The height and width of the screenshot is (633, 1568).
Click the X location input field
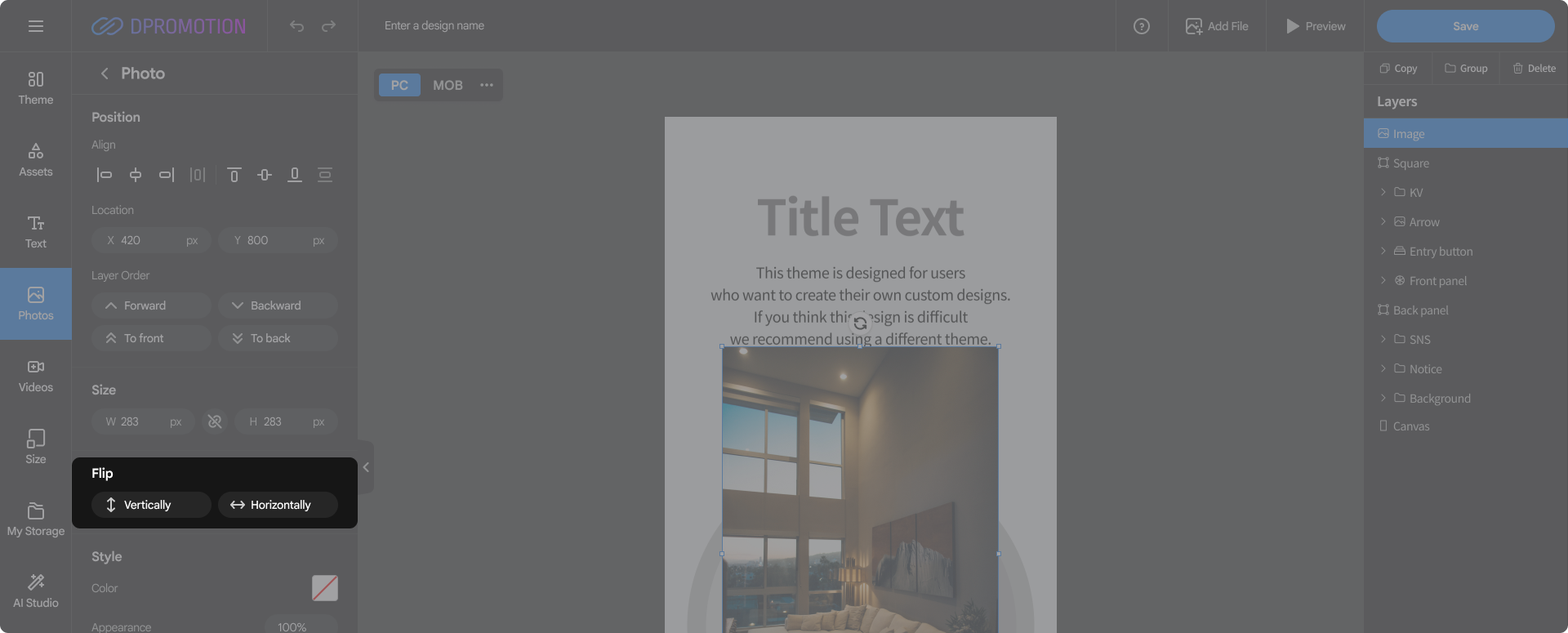coord(151,240)
